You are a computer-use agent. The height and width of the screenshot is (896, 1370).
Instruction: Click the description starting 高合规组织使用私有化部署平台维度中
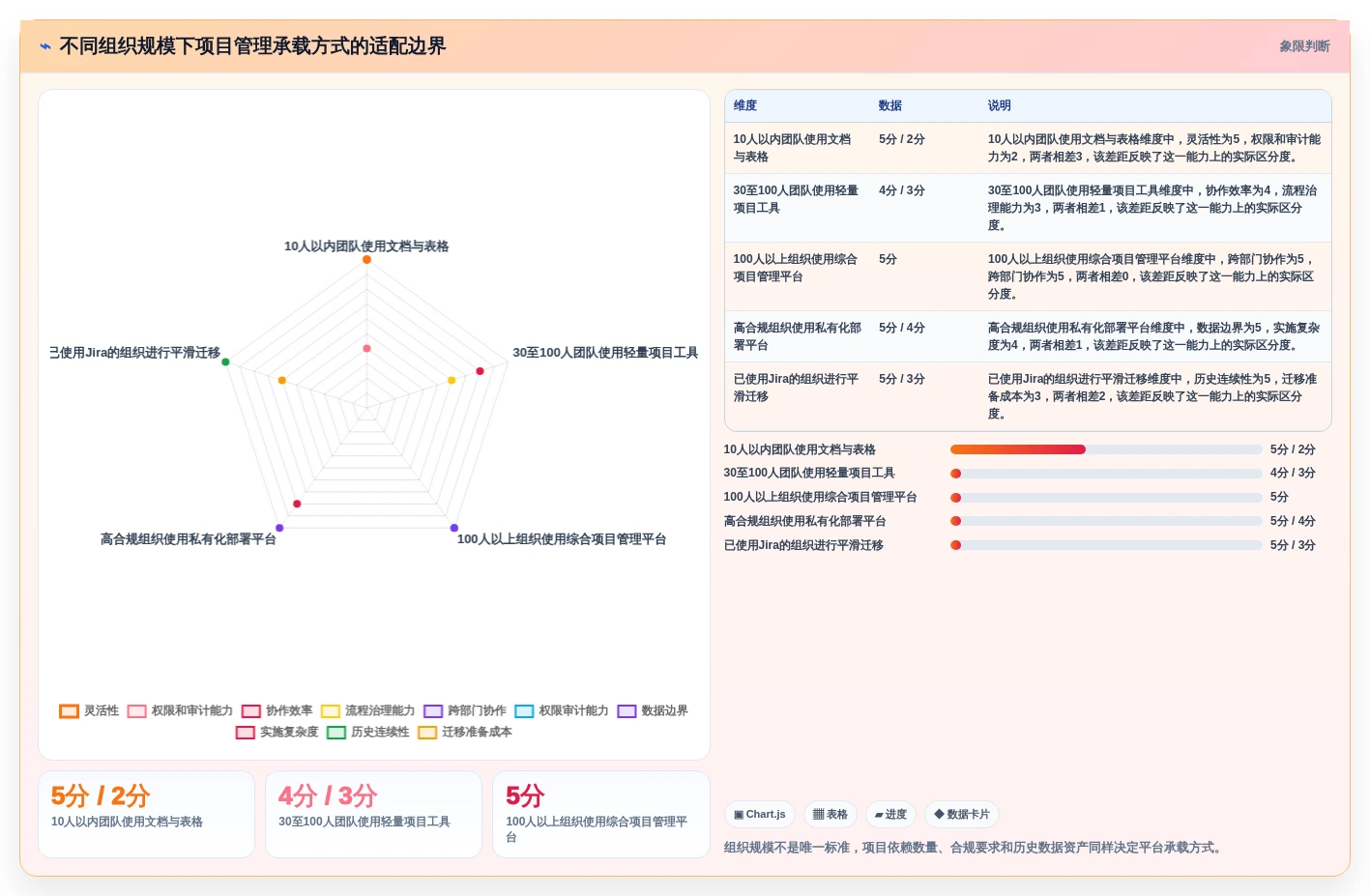tap(1154, 336)
